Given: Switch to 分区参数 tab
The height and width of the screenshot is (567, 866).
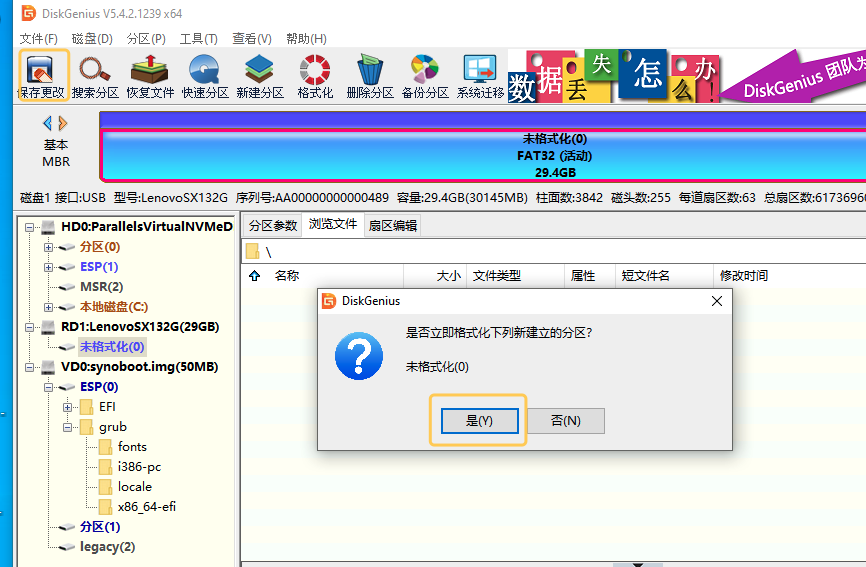Looking at the screenshot, I should coord(273,225).
